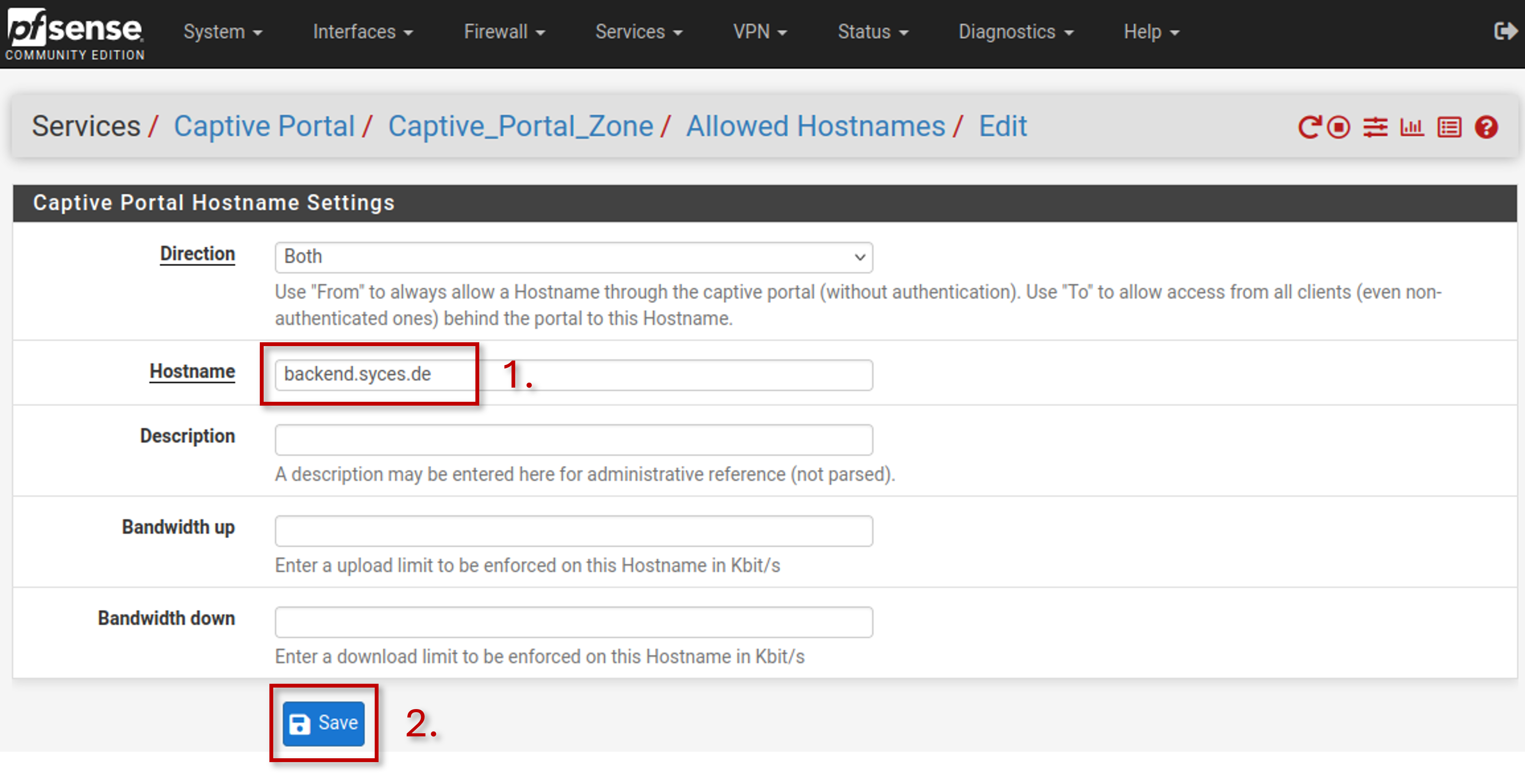Screen dimensions: 1525x784
Task: Click the pfSense Community Edition logo
Action: (75, 34)
